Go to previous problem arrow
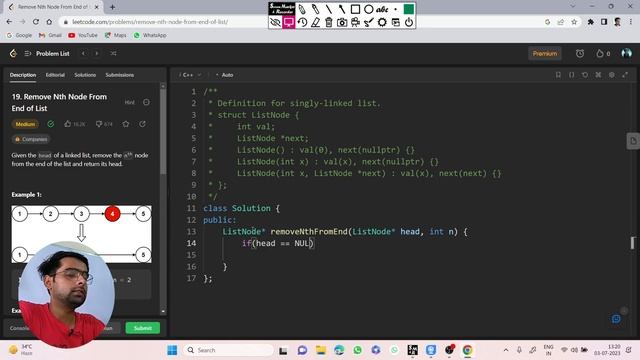This screenshot has height=360, width=640. point(83,53)
